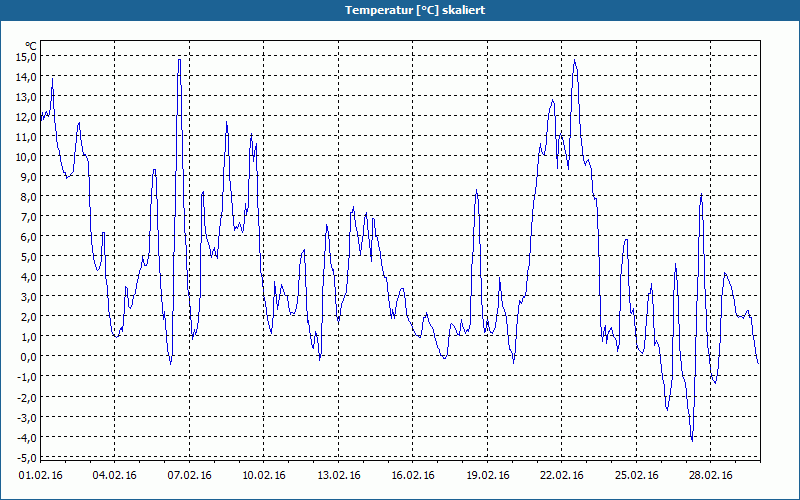Click the 13,0 y-axis label
This screenshot has width=800, height=500.
point(26,96)
